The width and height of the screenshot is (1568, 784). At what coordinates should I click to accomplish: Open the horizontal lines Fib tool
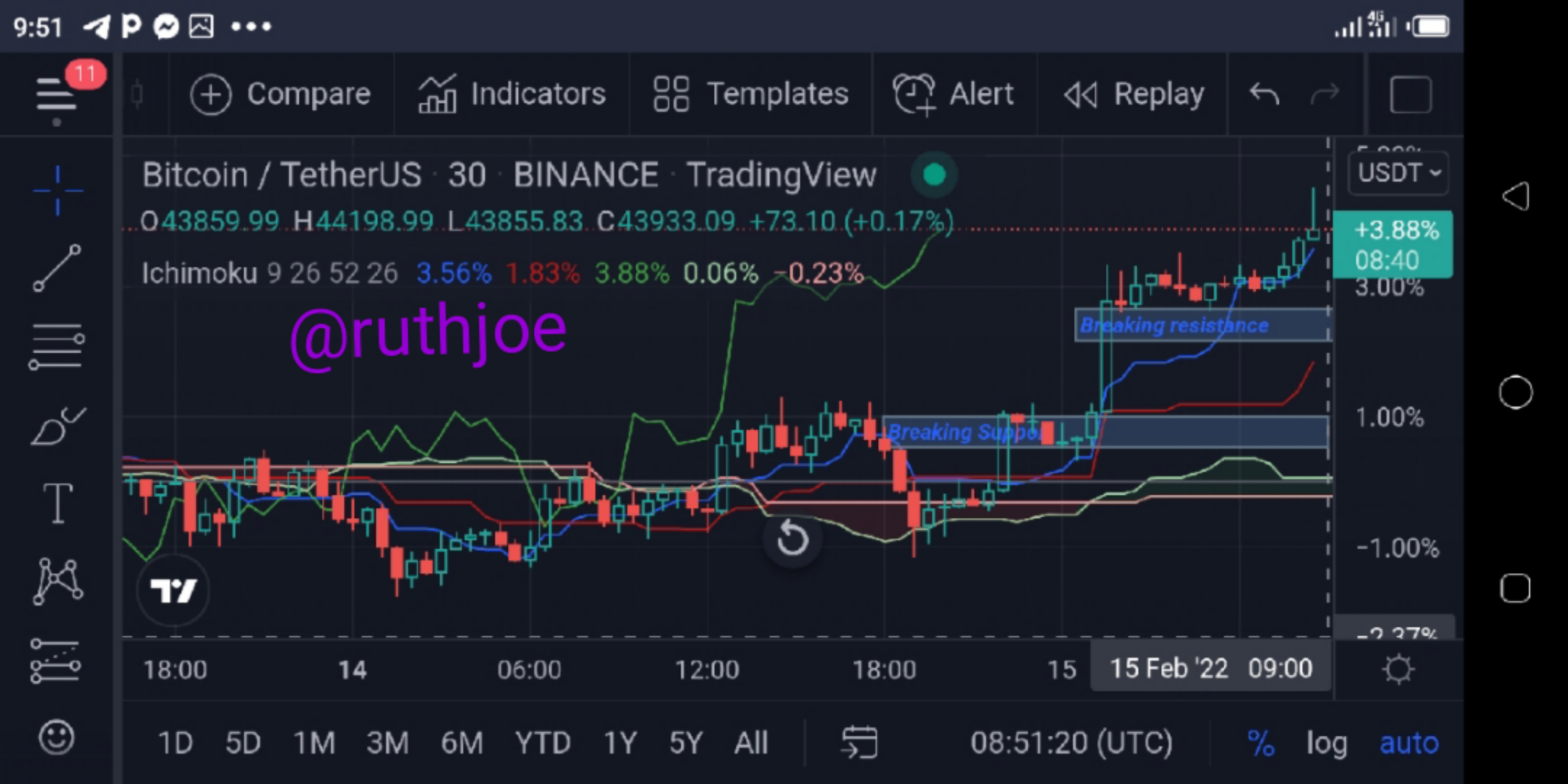(x=57, y=347)
